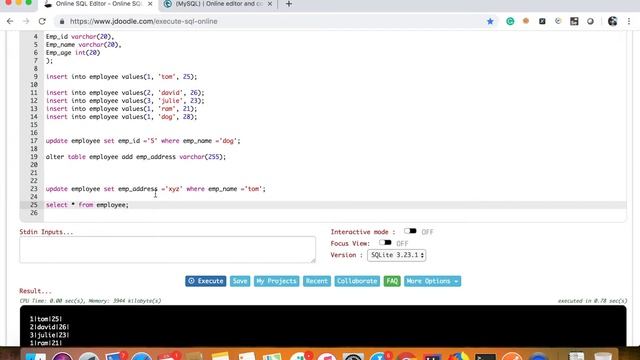
Task: Open the Trash in the Dock
Action: click(603, 356)
